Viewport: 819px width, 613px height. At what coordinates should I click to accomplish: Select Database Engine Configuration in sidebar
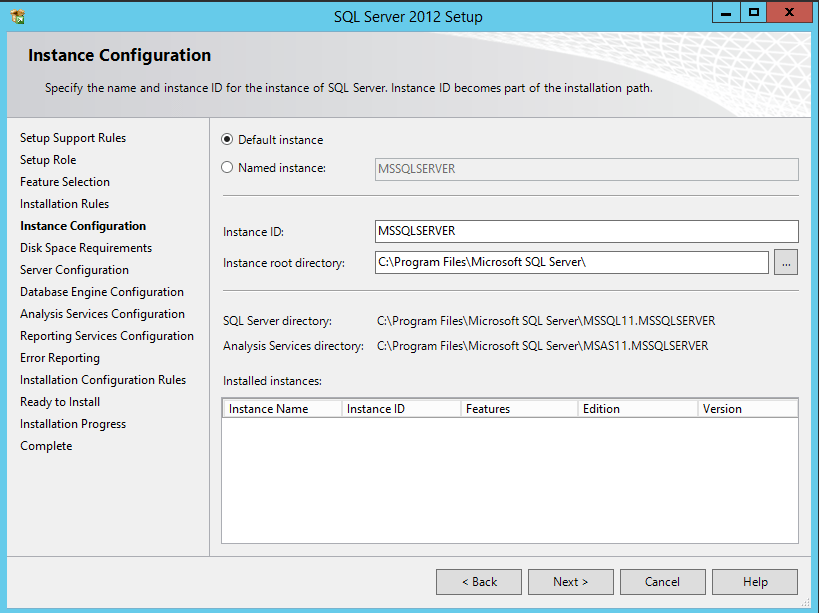(102, 292)
